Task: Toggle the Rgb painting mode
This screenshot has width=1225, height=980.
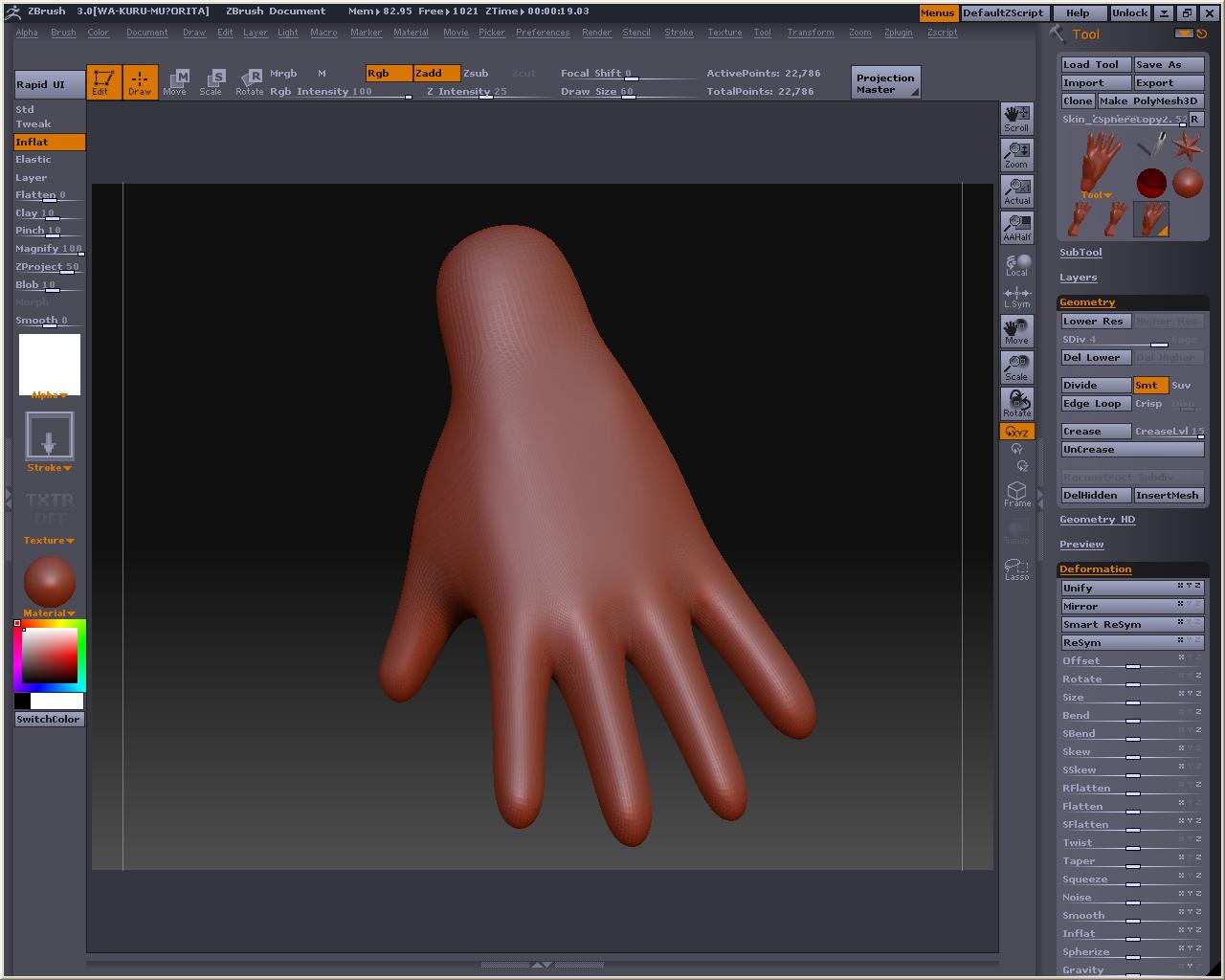Action: (389, 73)
